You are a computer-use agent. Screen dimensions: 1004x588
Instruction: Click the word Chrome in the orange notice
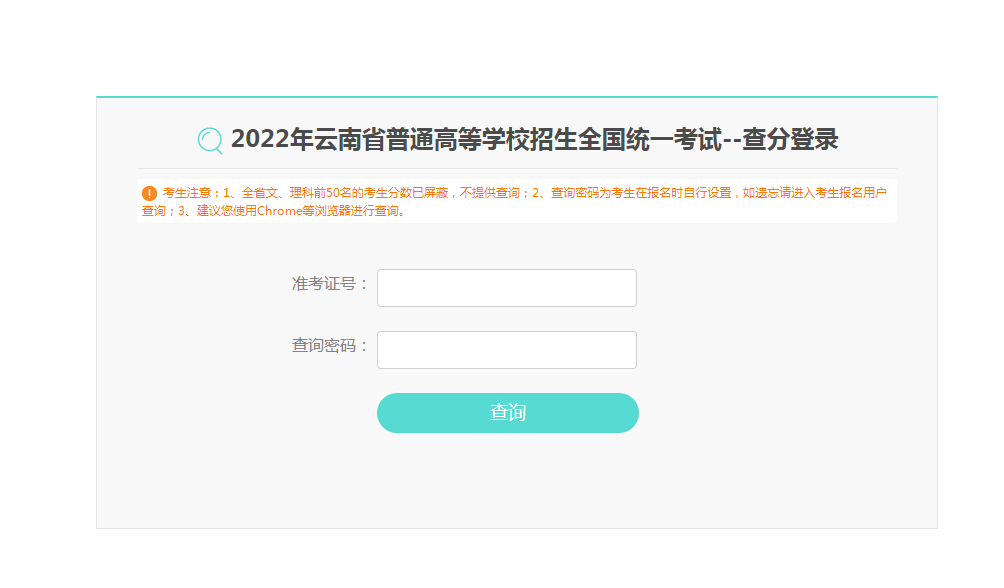click(x=279, y=211)
